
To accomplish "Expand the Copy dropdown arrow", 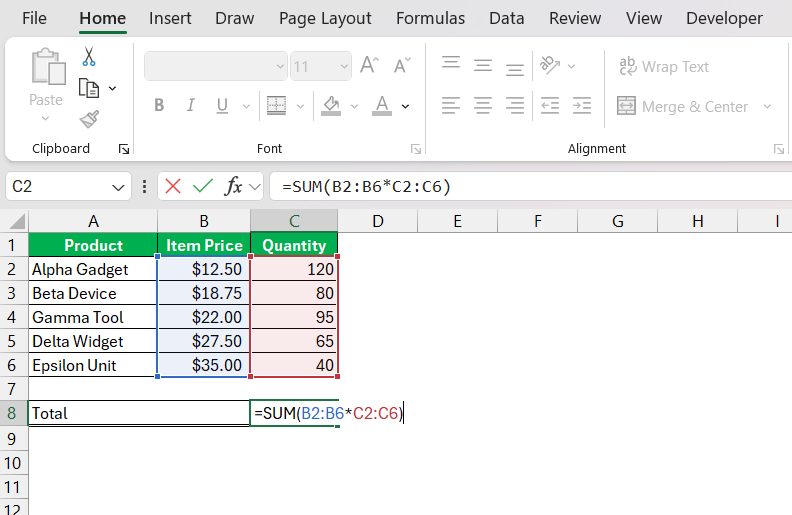I will (x=112, y=89).
